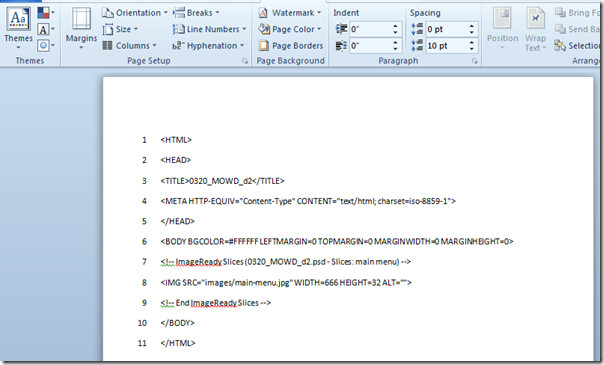This screenshot has height=365, width=604.
Task: Open Selection Pane button
Action: tap(577, 46)
